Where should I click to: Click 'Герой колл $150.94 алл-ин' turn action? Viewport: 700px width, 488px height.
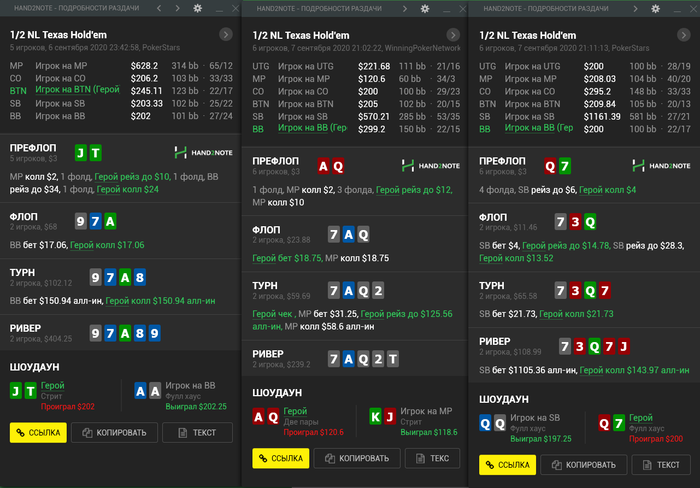[x=160, y=301]
